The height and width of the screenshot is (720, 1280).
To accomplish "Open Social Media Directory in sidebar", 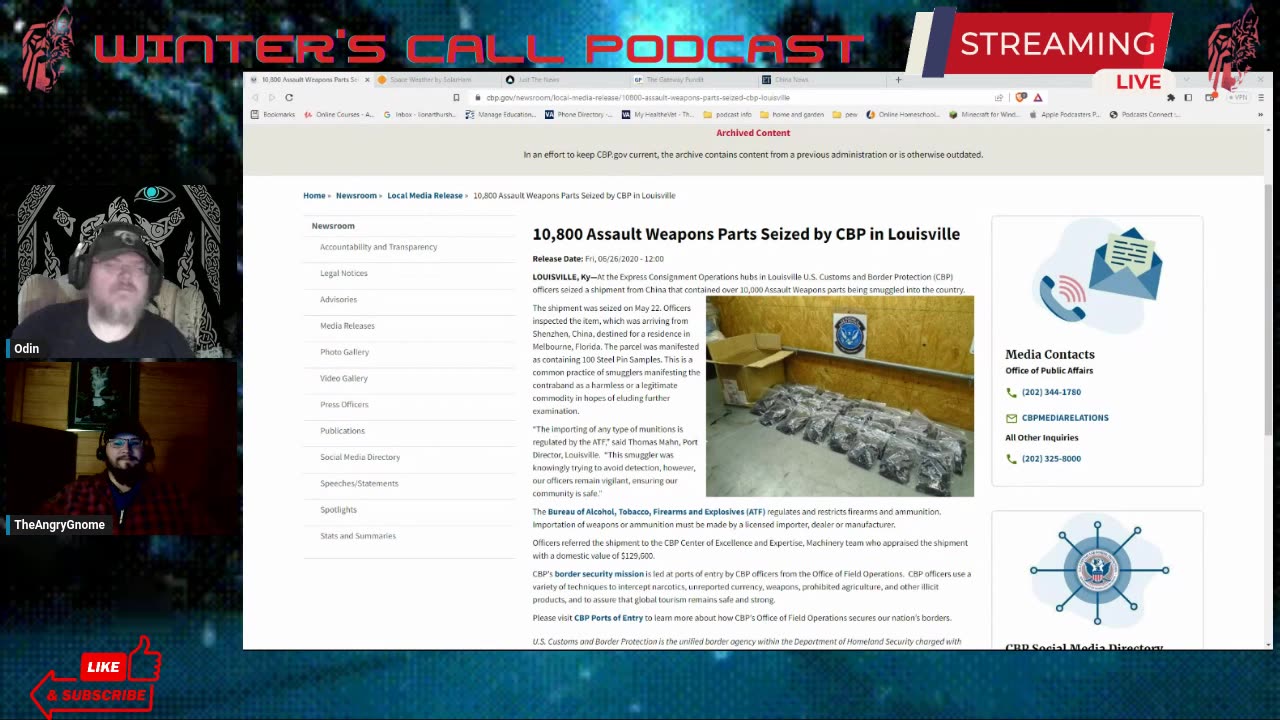I will (360, 457).
